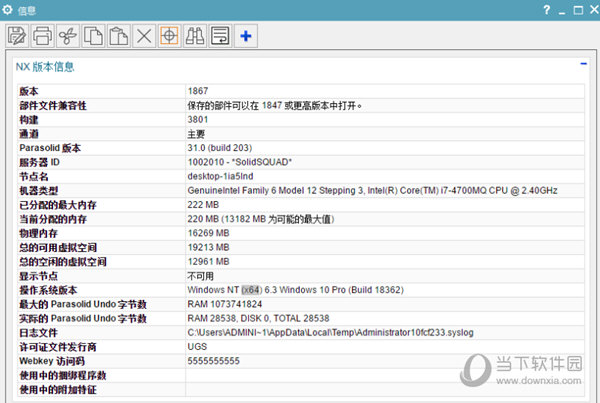Collapse the NX 版本信息 section
The image size is (600, 403).
pyautogui.click(x=583, y=64)
